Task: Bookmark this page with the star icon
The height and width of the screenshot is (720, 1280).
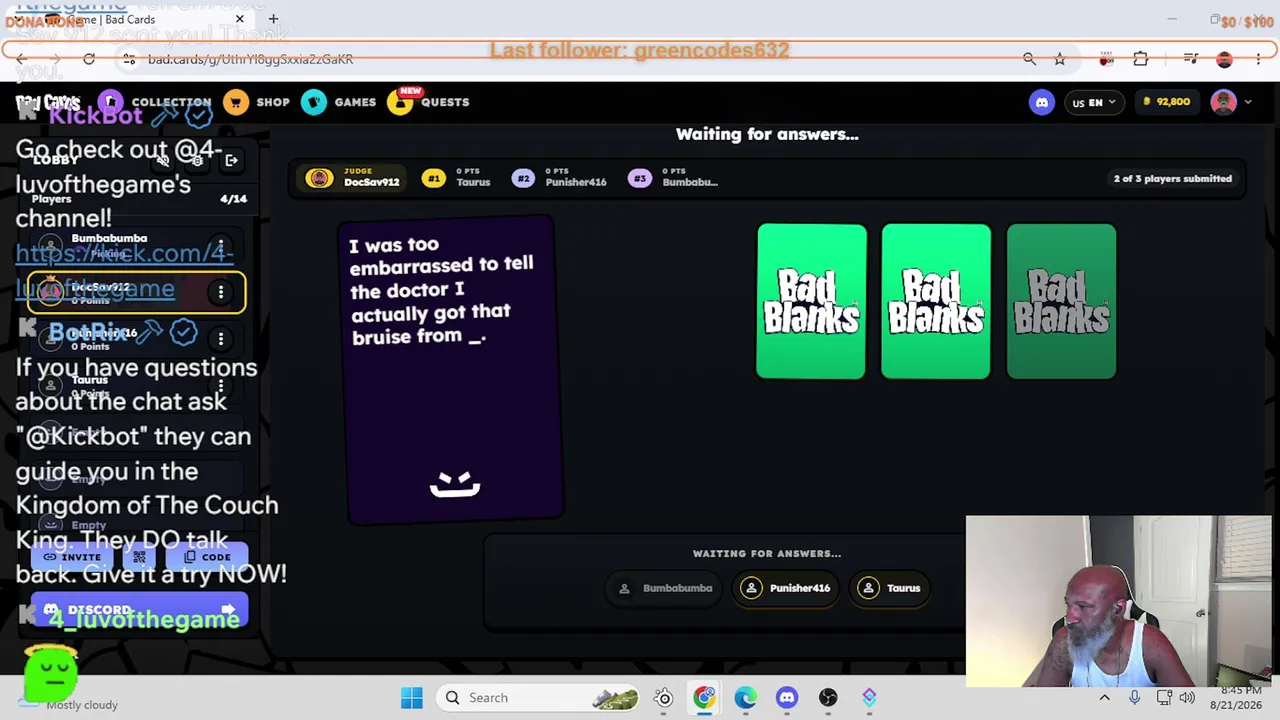Action: [1059, 60]
